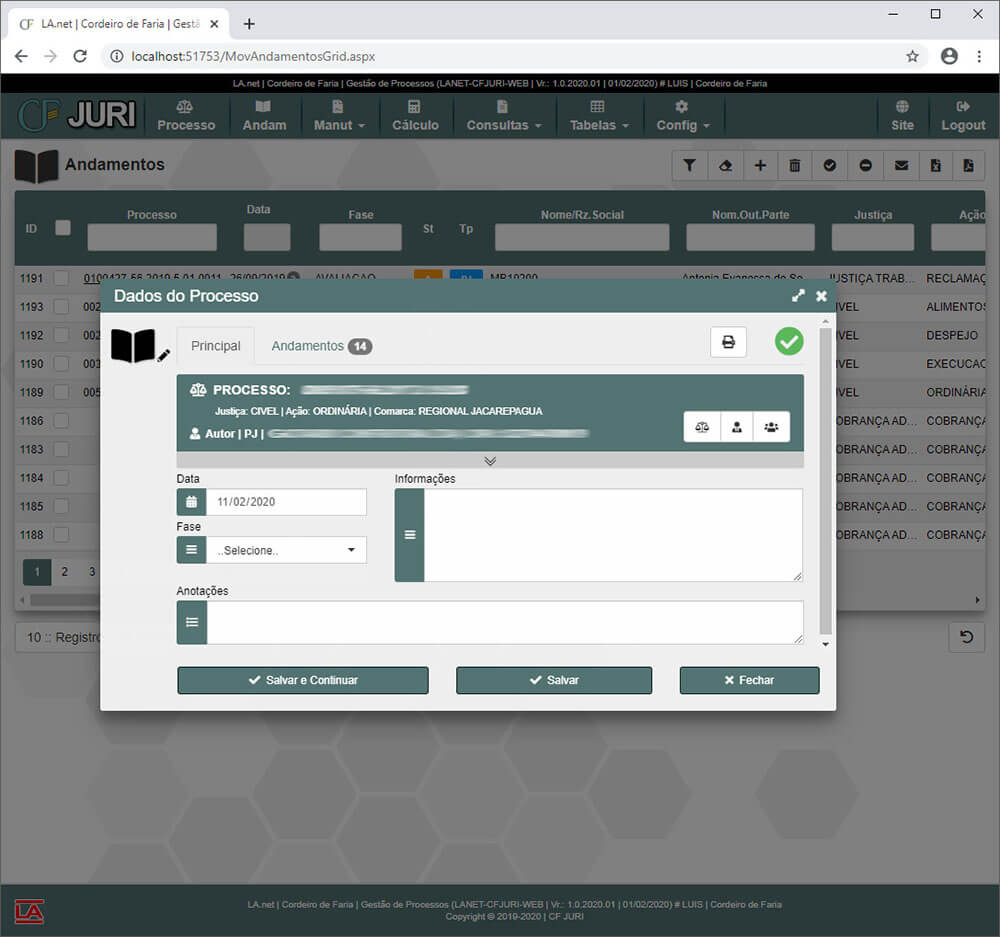Expand process details with the double chevron
This screenshot has height=937, width=1000.
pos(490,461)
